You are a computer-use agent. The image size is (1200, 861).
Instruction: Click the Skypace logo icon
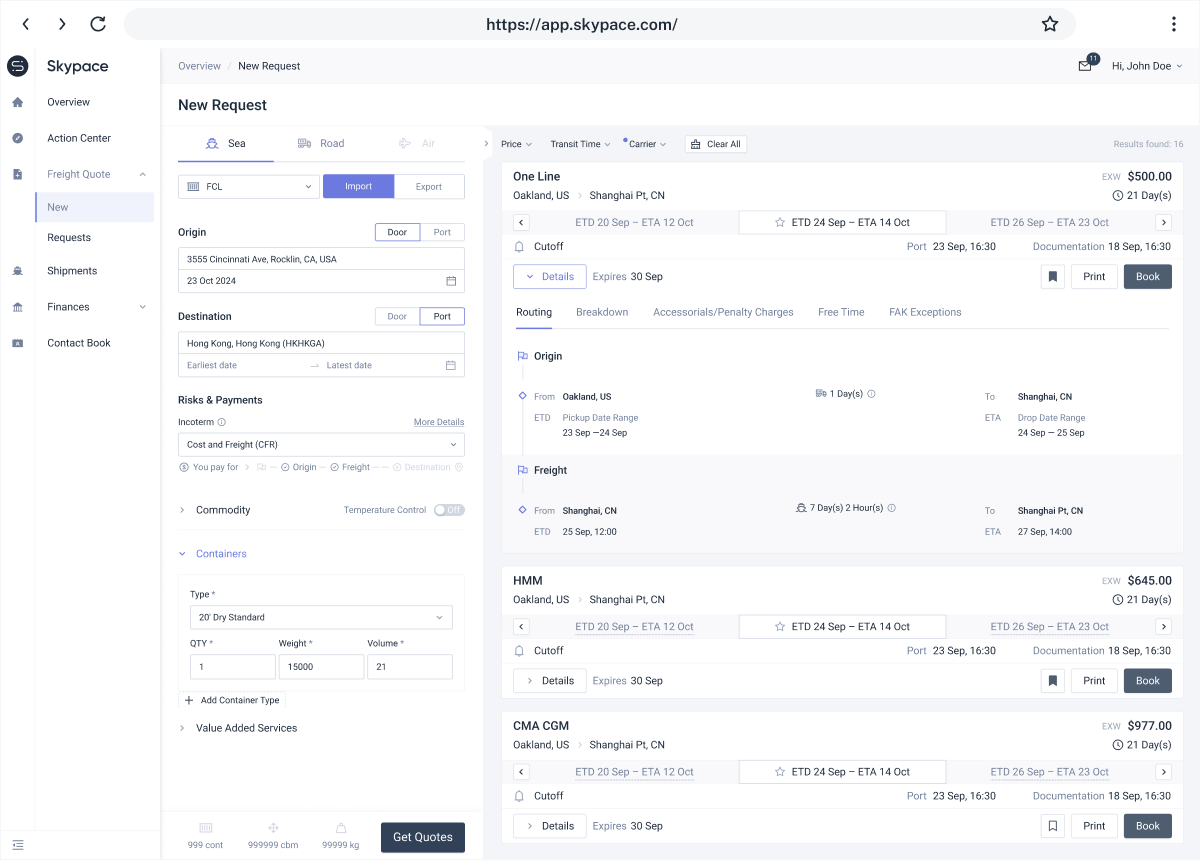[x=18, y=66]
